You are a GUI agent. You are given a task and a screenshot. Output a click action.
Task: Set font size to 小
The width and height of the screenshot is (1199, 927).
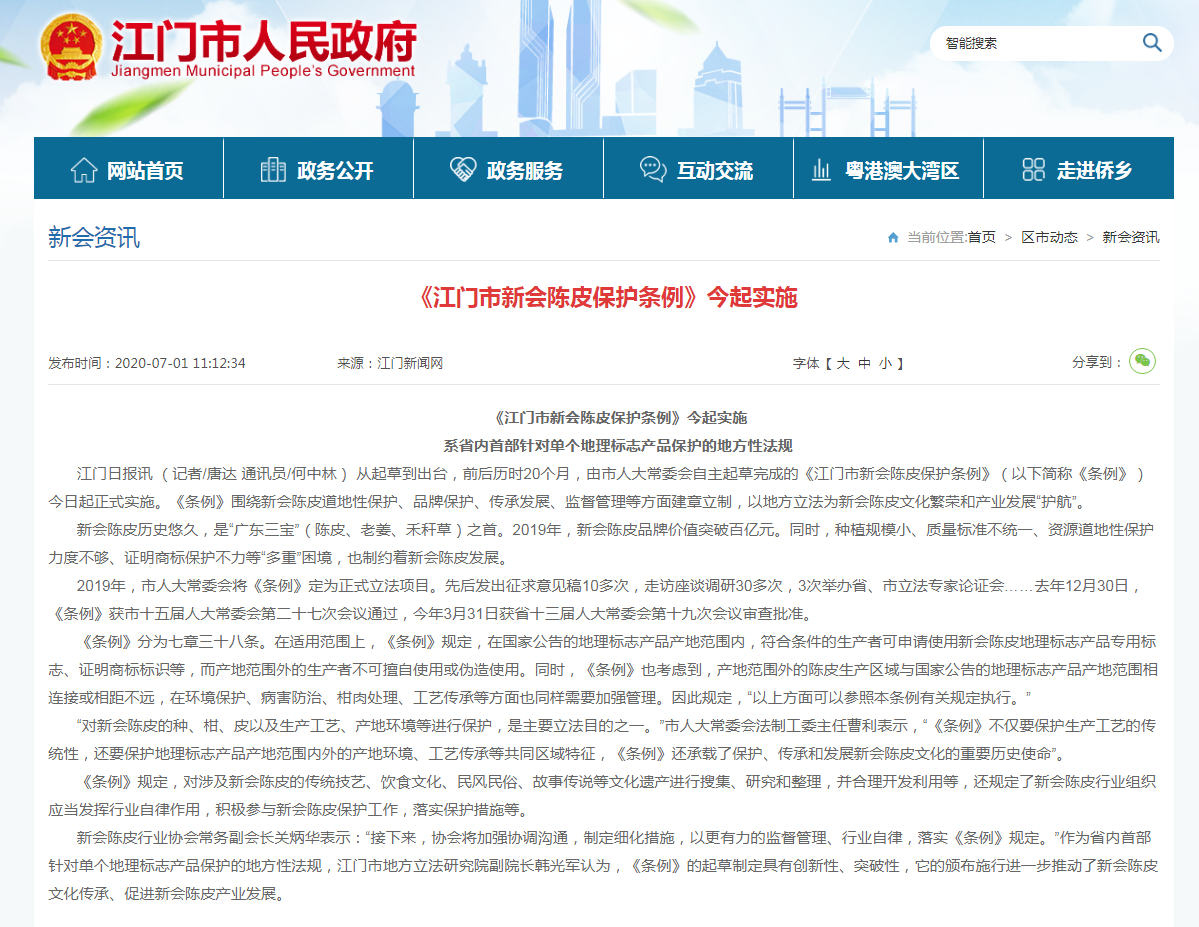[x=885, y=363]
